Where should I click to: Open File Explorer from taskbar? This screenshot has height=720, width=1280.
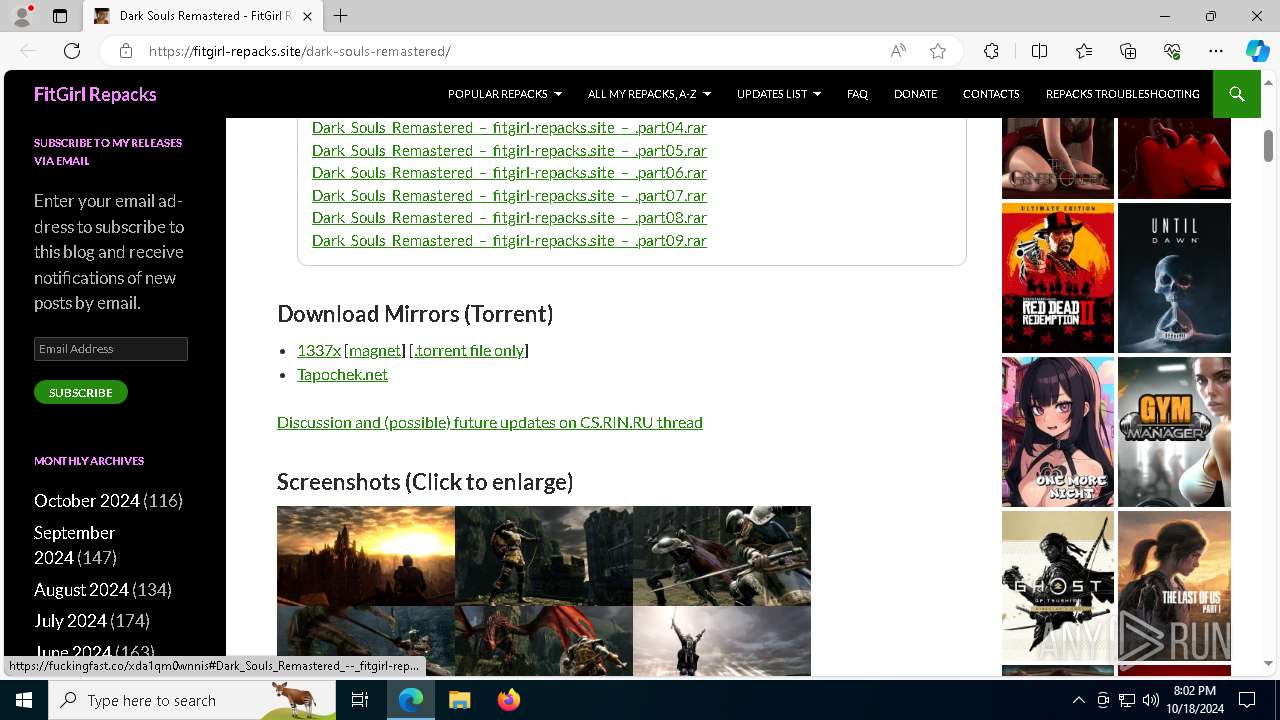459,700
